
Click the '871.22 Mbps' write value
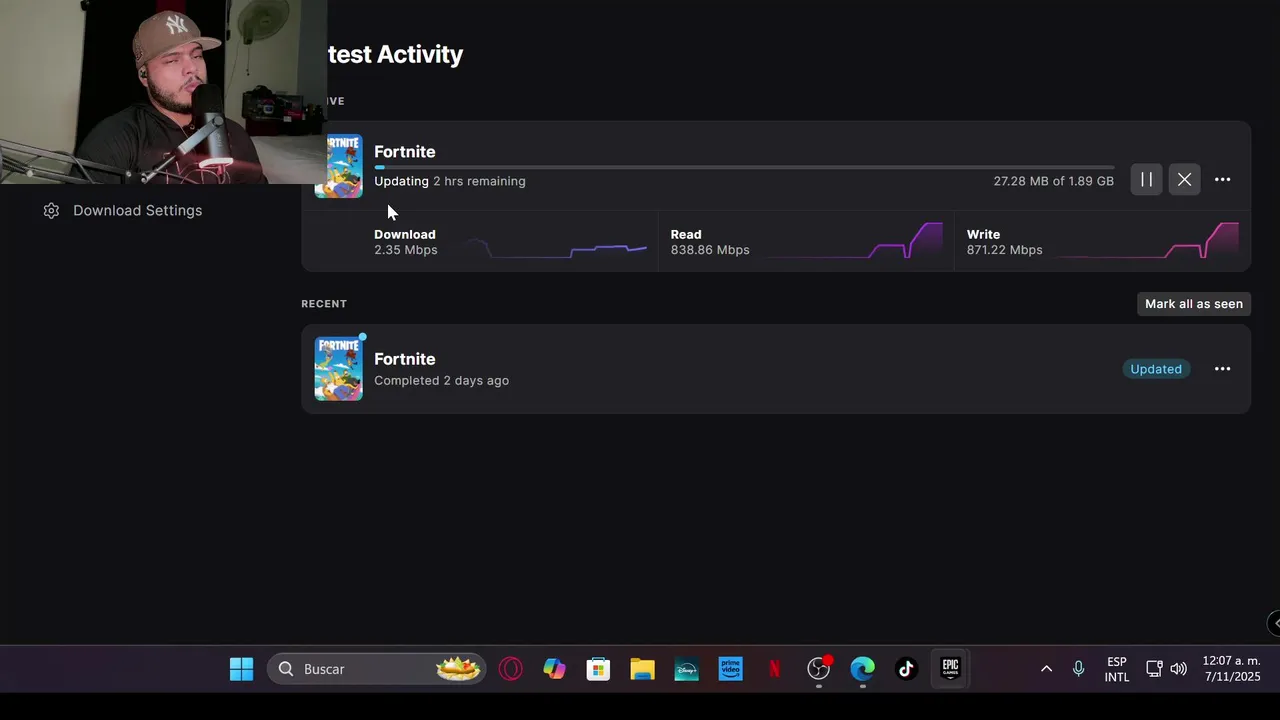pos(1004,250)
